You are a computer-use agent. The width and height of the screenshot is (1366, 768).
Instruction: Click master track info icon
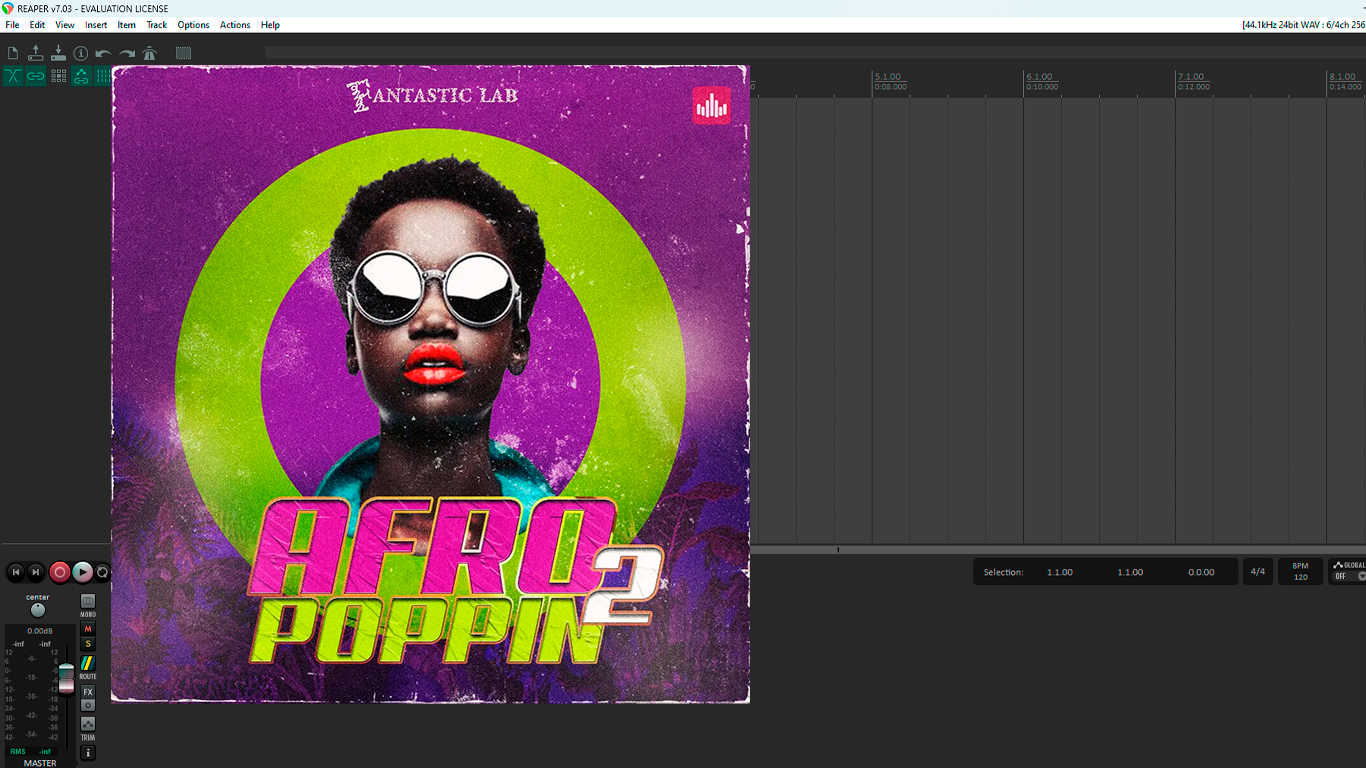(88, 753)
